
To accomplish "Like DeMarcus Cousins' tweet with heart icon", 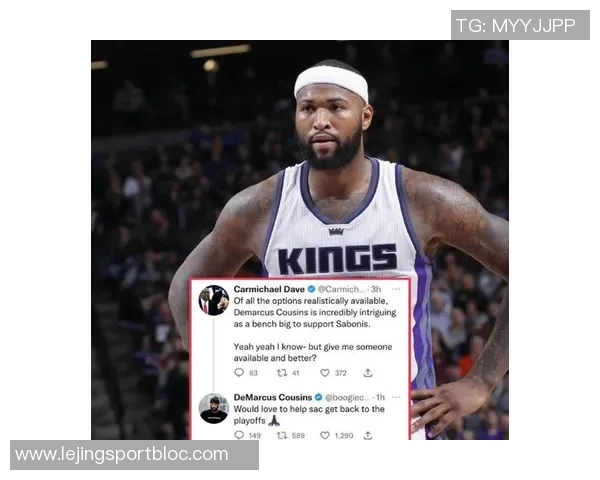I will (325, 435).
